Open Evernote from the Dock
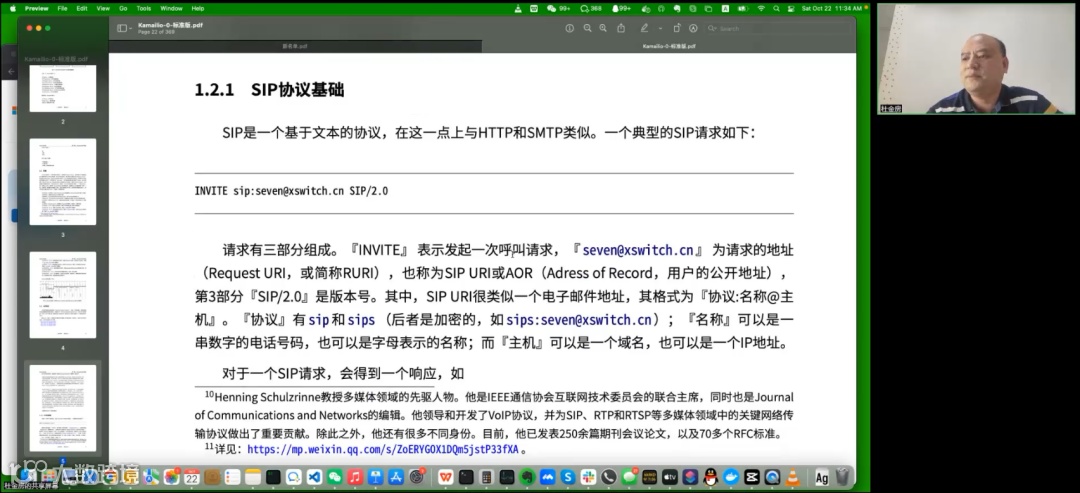This screenshot has height=493, width=1080. (x=525, y=476)
